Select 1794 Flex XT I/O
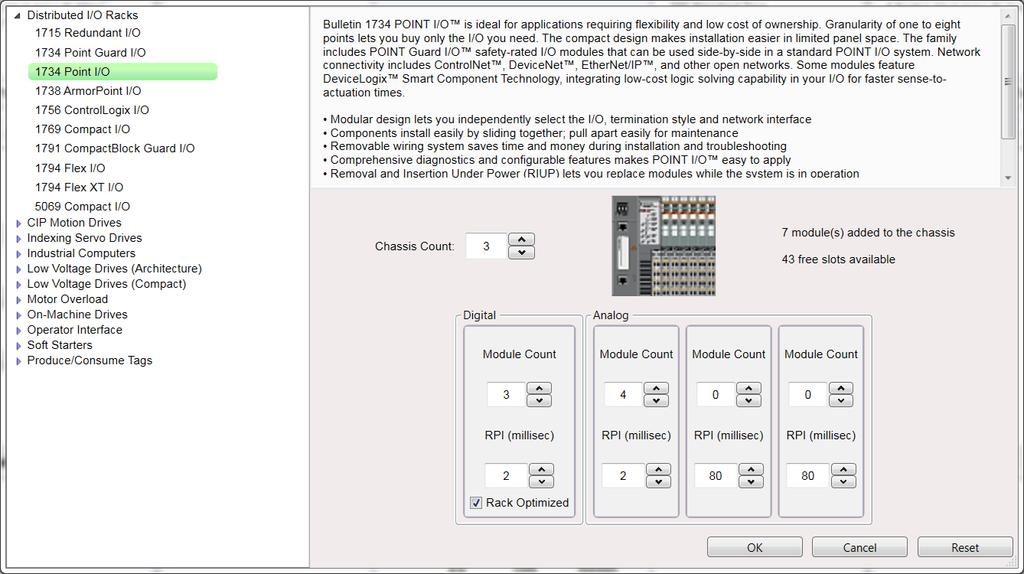Viewport: 1024px width, 574px height. click(79, 187)
